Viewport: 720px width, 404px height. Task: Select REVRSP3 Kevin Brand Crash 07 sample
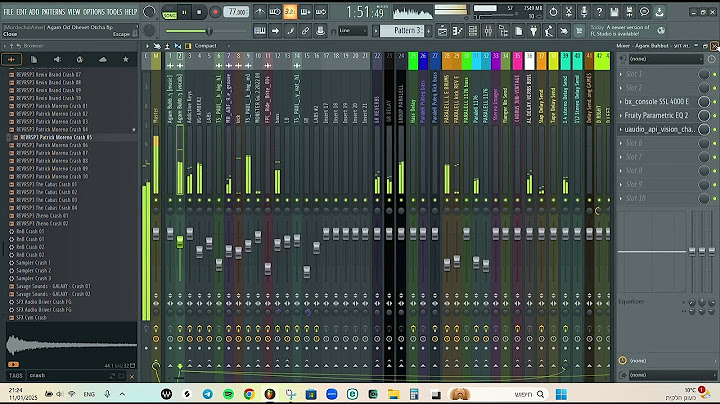point(49,74)
